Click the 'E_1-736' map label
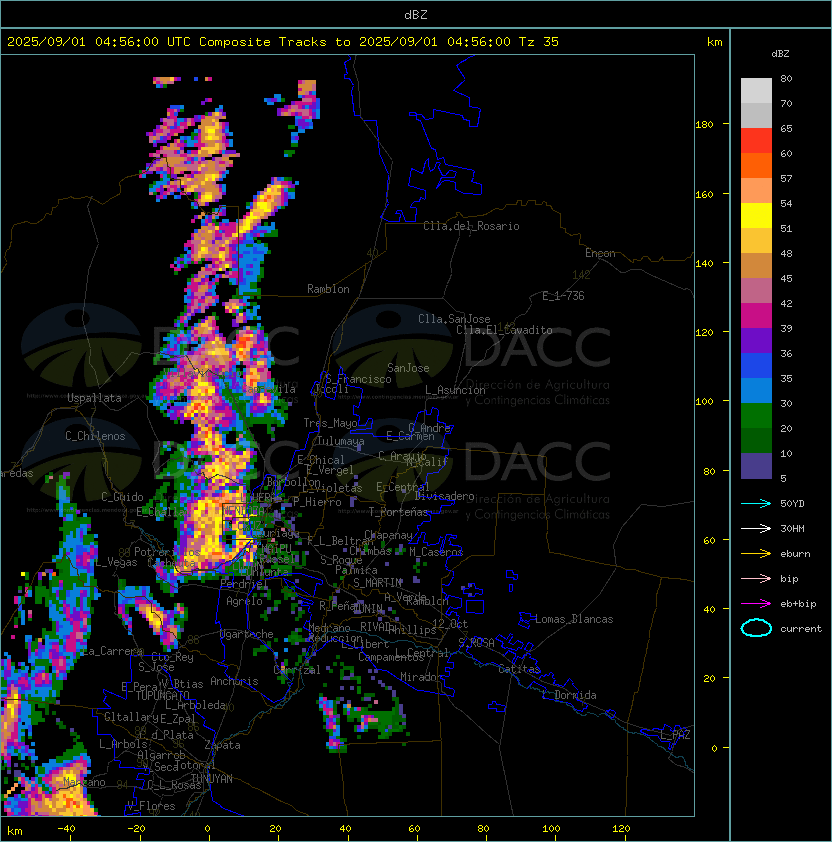 click(x=563, y=296)
